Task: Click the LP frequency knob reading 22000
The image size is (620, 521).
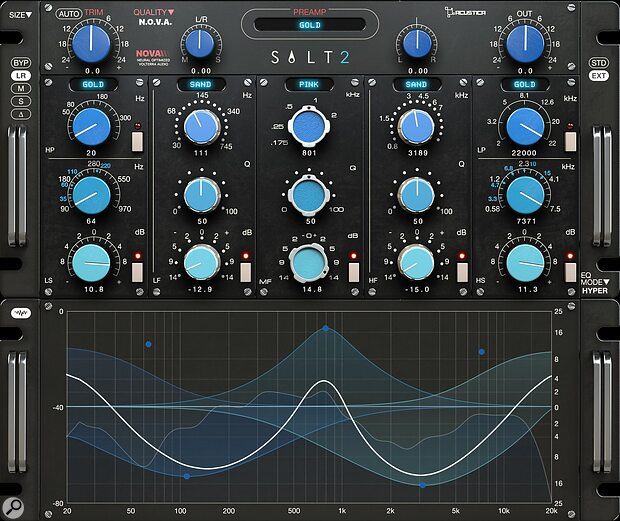Action: click(525, 127)
